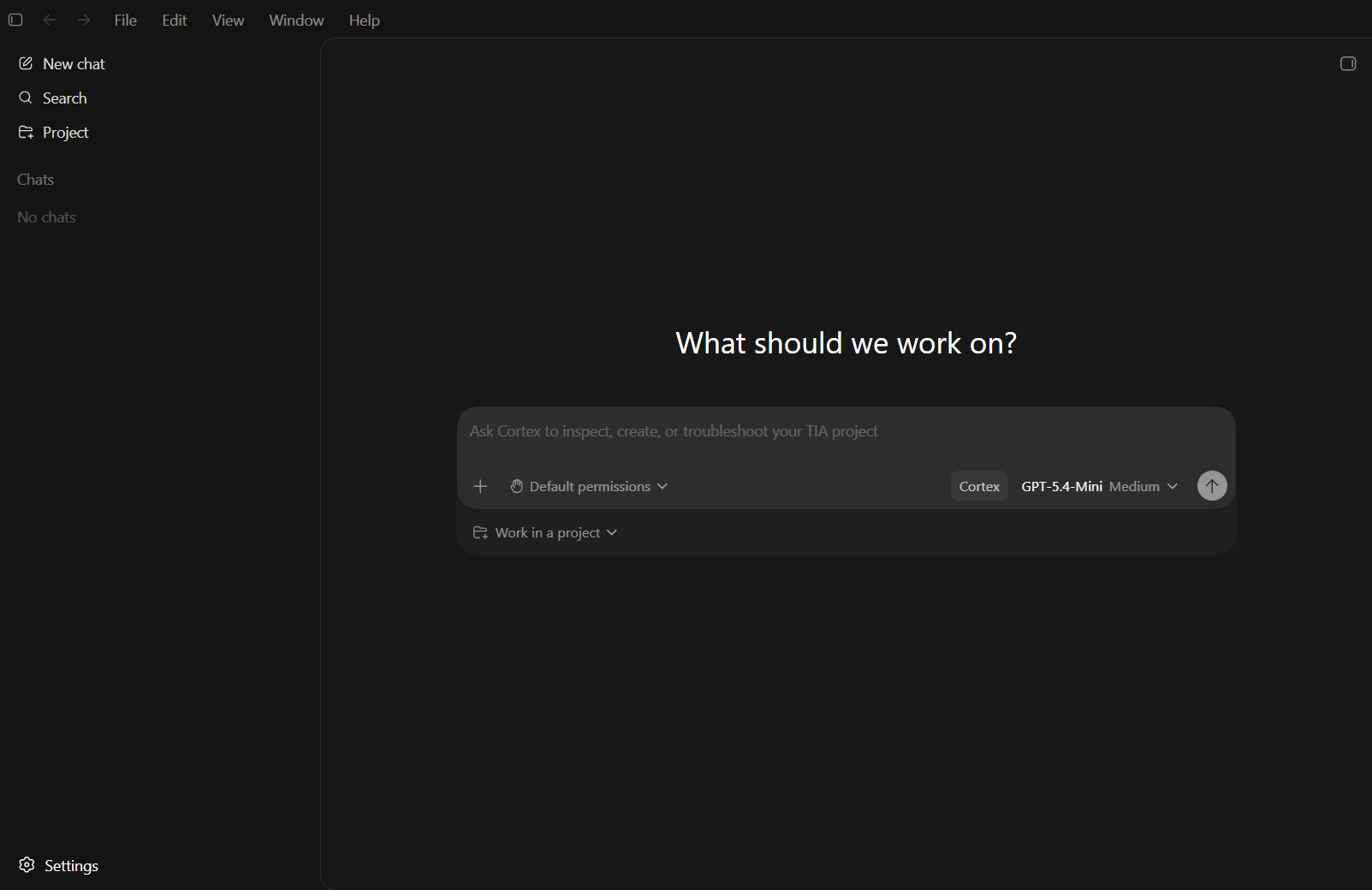Viewport: 1372px width, 890px height.
Task: Open the Window menu
Action: coord(297,21)
